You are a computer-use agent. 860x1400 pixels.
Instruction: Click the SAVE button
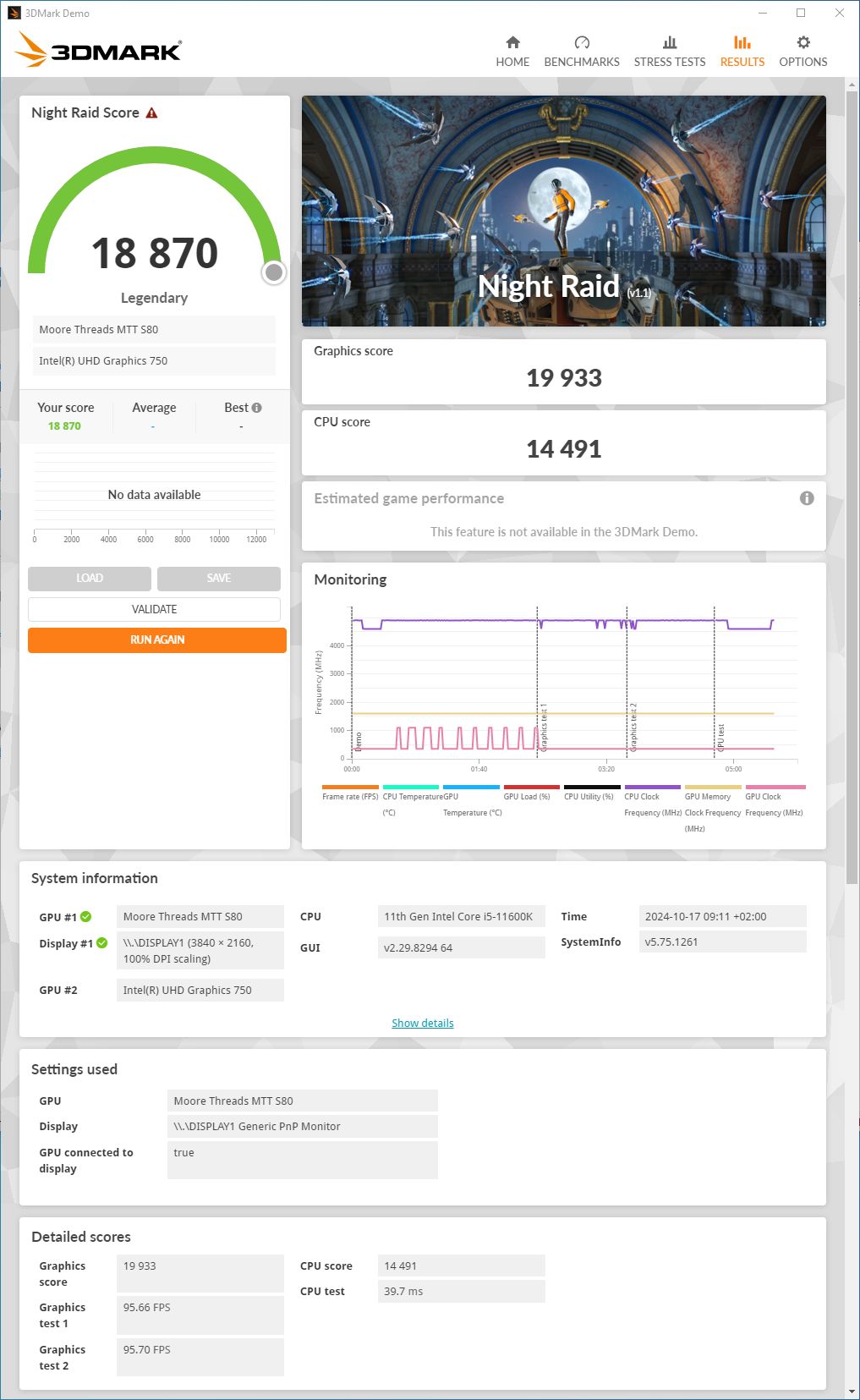219,579
